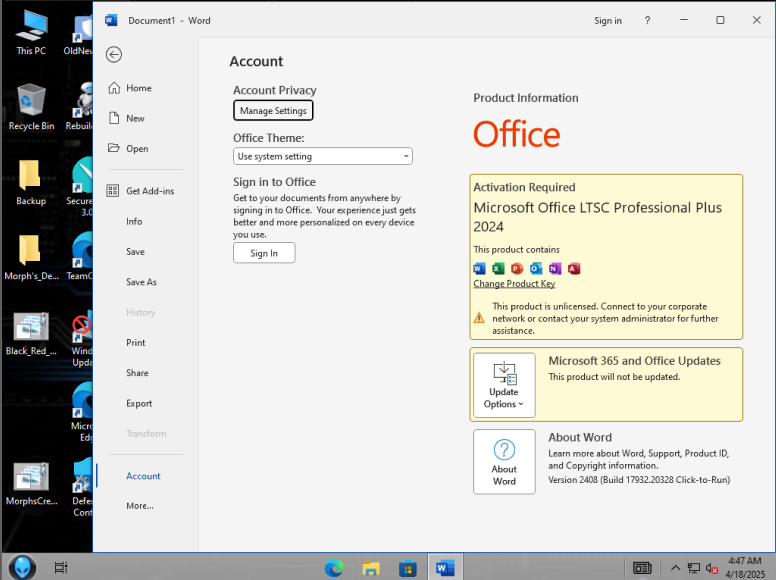
Task: Click the OneNote product icon
Action: (555, 268)
